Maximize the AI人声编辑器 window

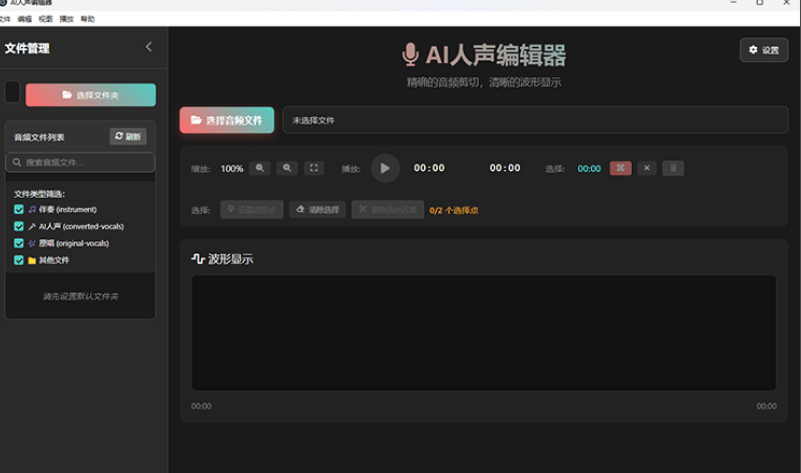pos(760,3)
